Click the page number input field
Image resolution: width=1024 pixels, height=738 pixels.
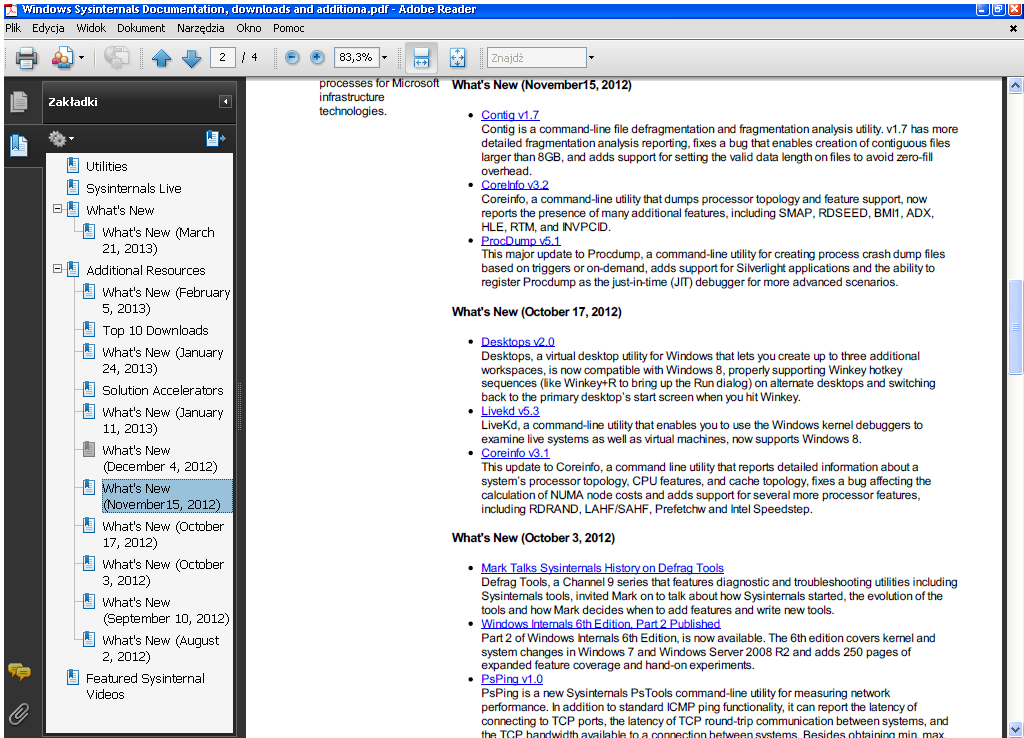(223, 57)
